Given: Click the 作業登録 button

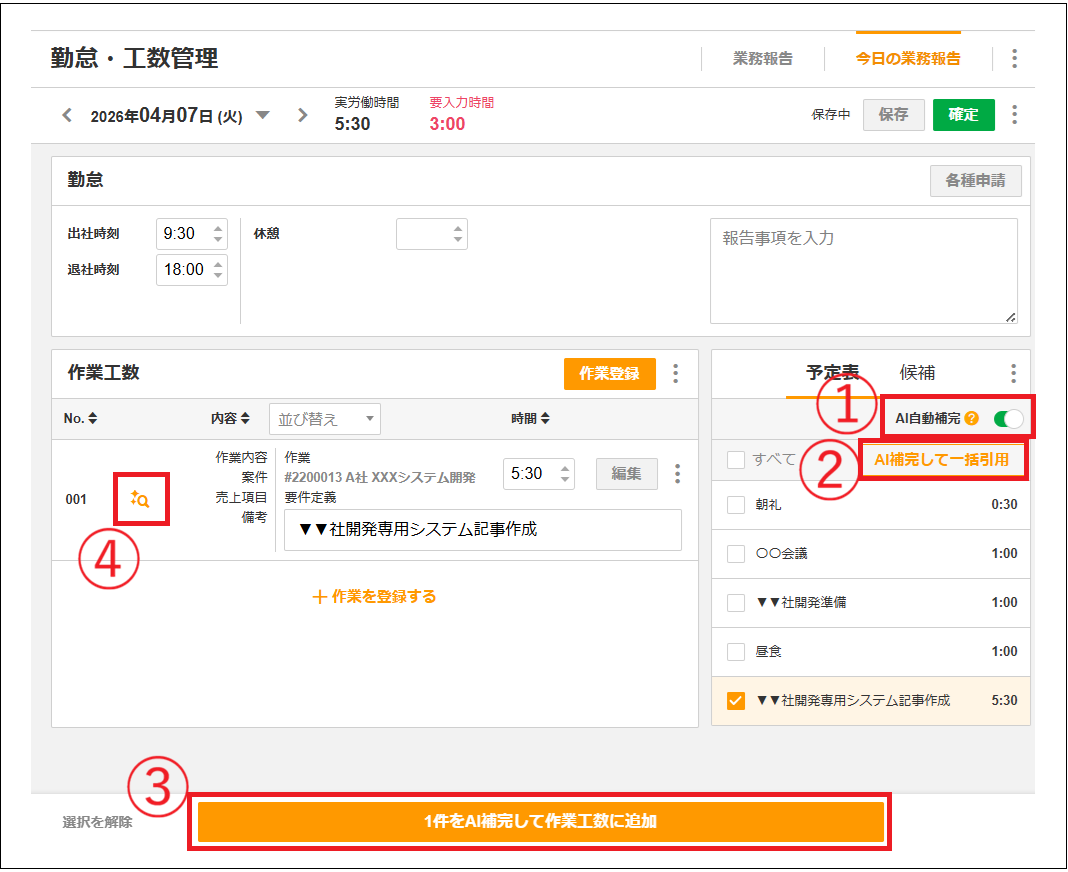Looking at the screenshot, I should click(610, 373).
